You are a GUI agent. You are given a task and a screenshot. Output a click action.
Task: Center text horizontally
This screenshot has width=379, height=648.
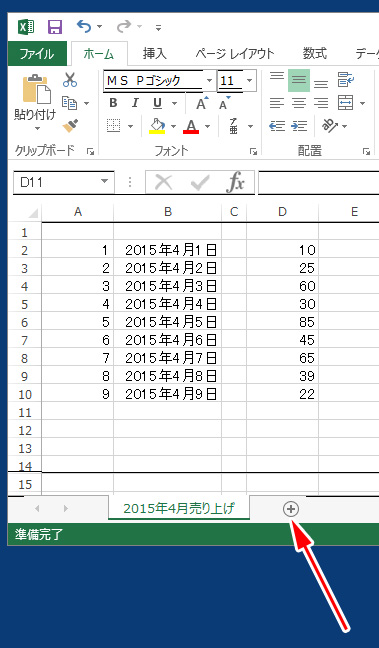(x=299, y=103)
